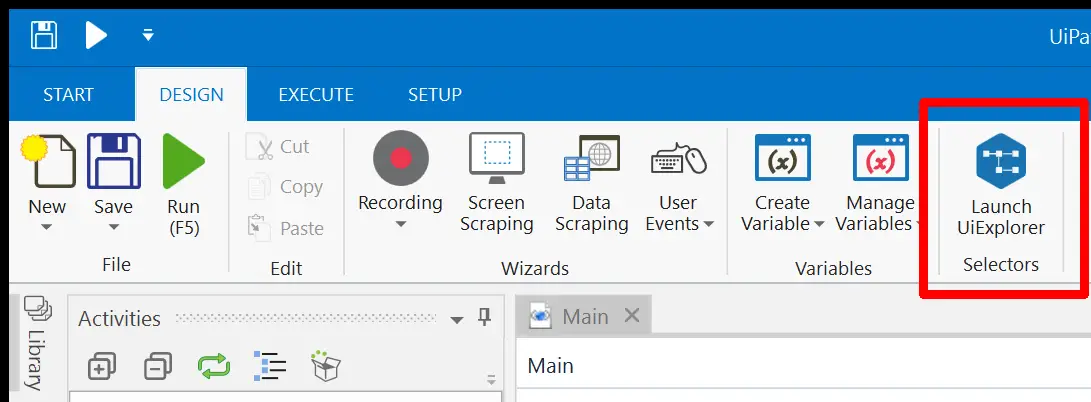Expand all activities in the tree
This screenshot has width=1091, height=402.
102,366
